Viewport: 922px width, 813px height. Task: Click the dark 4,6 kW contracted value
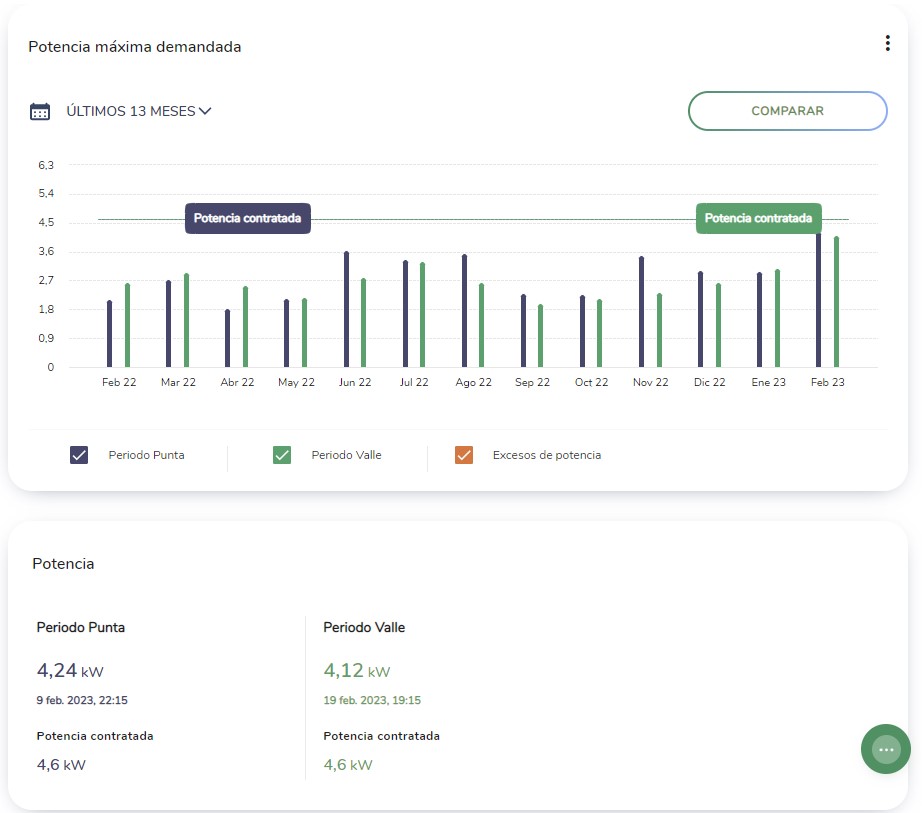[61, 765]
